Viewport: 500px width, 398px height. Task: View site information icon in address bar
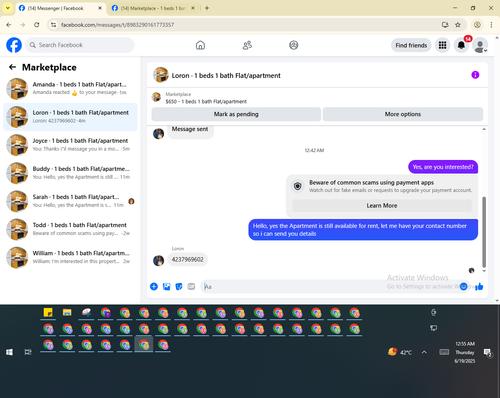(54, 25)
